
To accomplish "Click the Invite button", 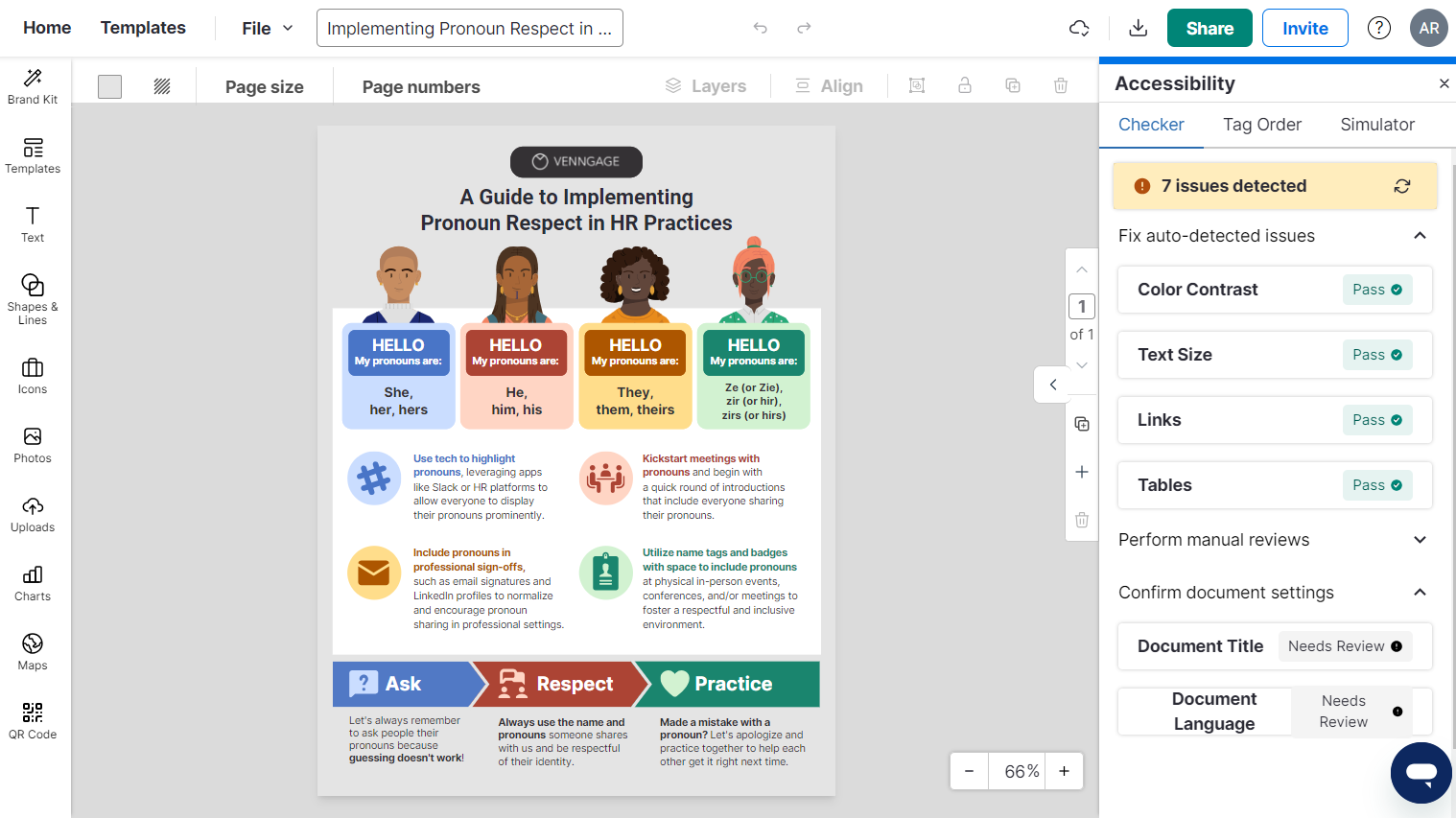I will [x=1304, y=28].
